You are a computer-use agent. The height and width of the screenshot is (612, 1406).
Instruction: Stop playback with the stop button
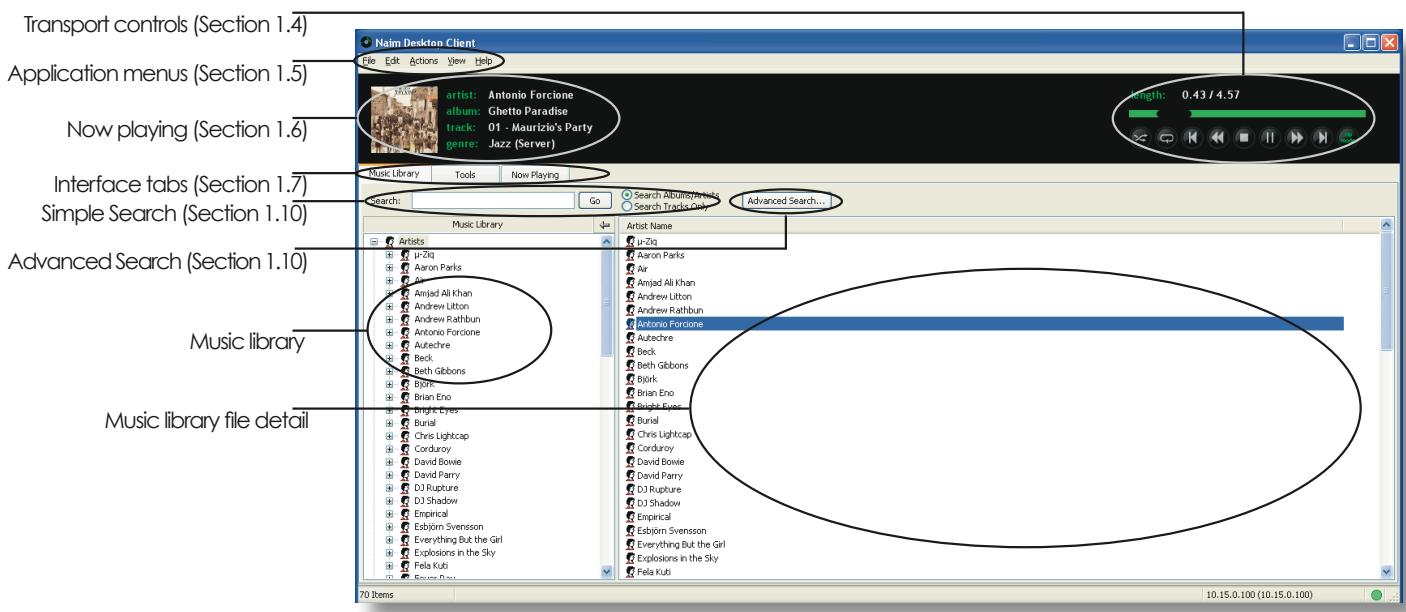(x=1242, y=138)
